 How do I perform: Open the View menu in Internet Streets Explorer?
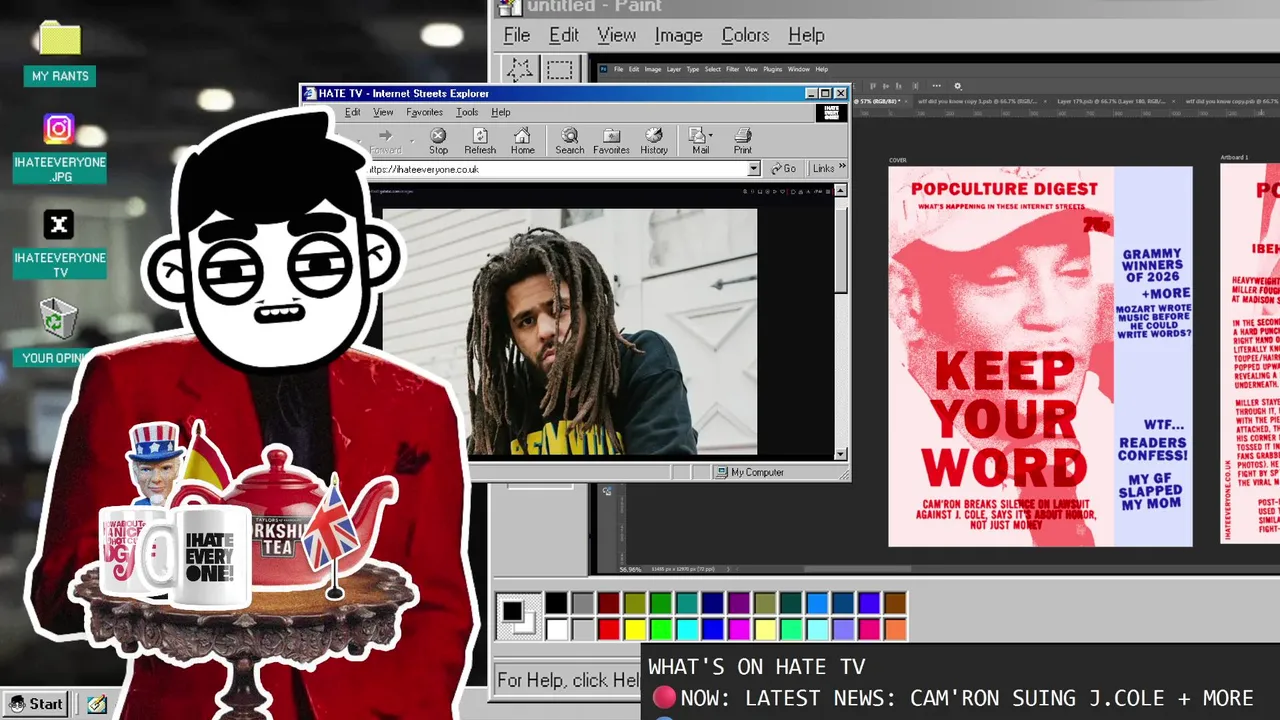tap(383, 113)
